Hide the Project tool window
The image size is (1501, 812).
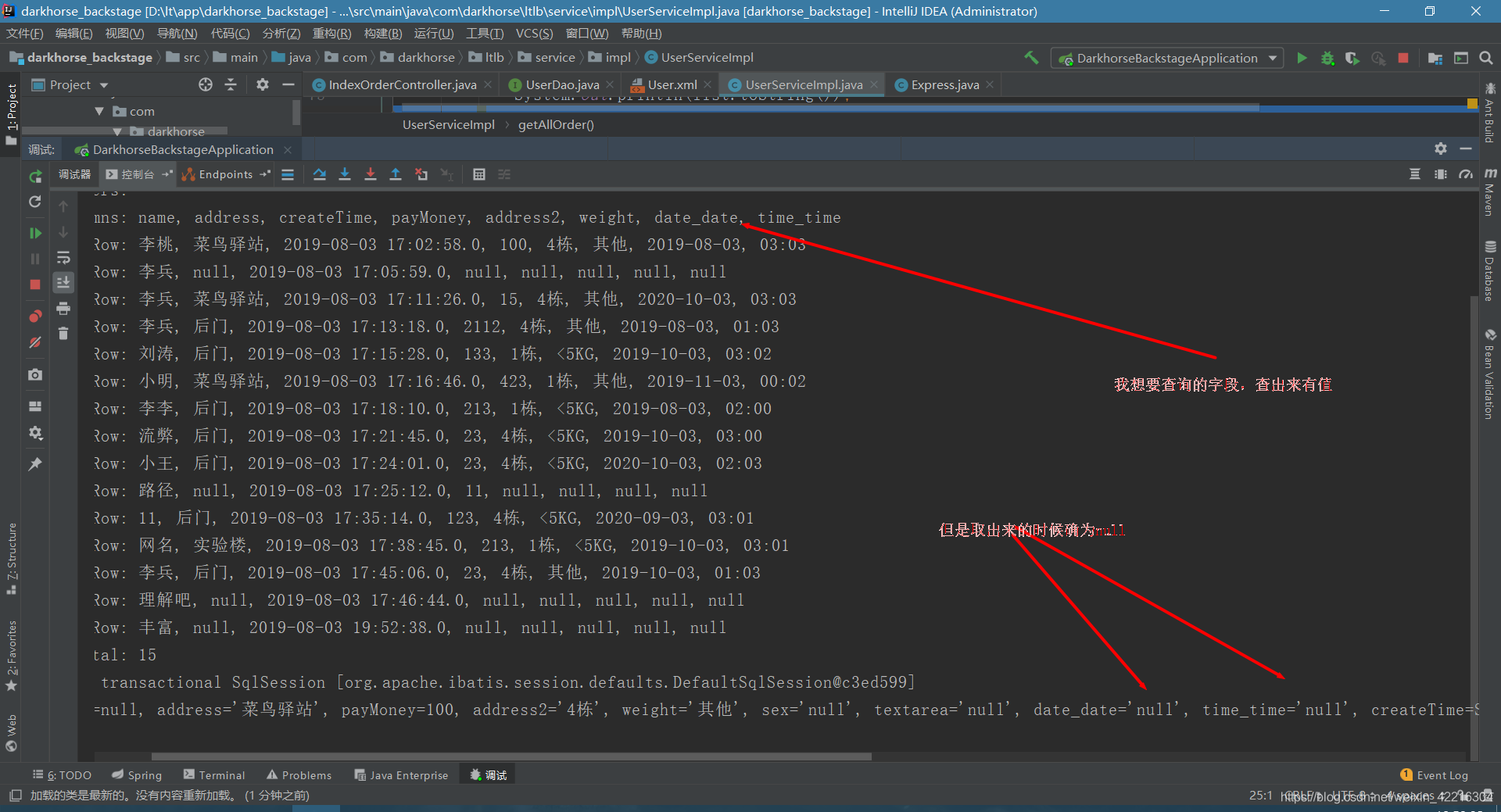click(288, 84)
